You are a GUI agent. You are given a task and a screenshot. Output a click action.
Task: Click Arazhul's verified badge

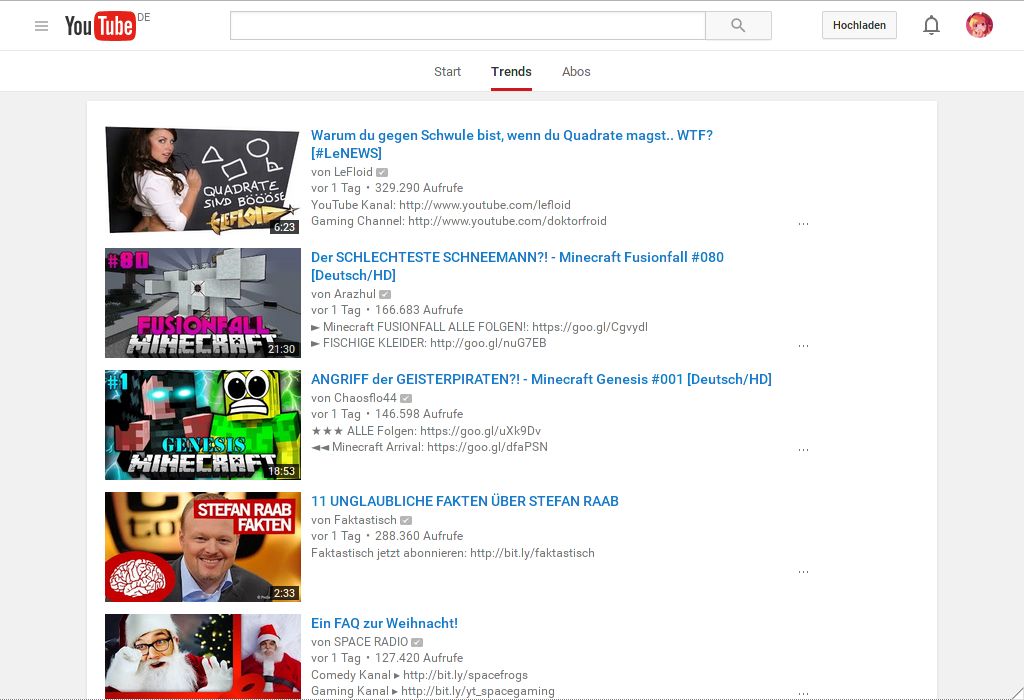coord(385,294)
